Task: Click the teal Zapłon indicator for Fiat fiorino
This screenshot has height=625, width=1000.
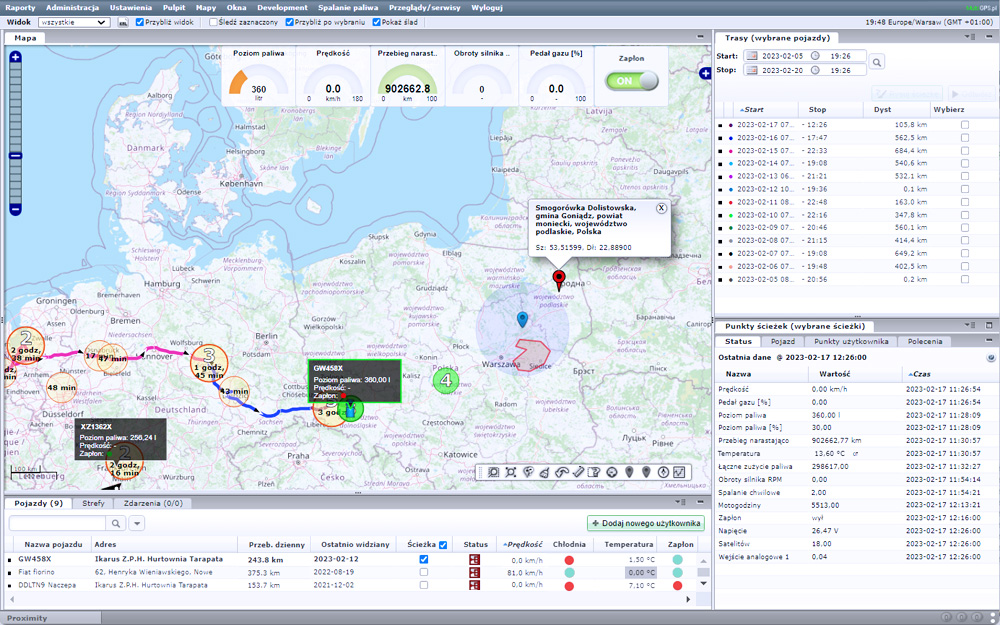Action: (x=677, y=573)
